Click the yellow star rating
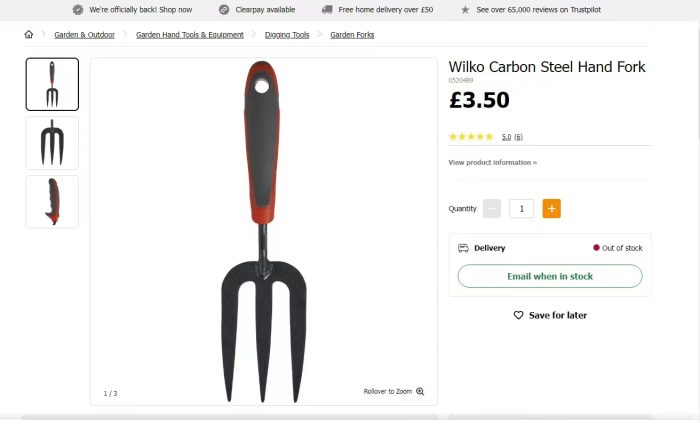700x423 pixels. (470, 137)
